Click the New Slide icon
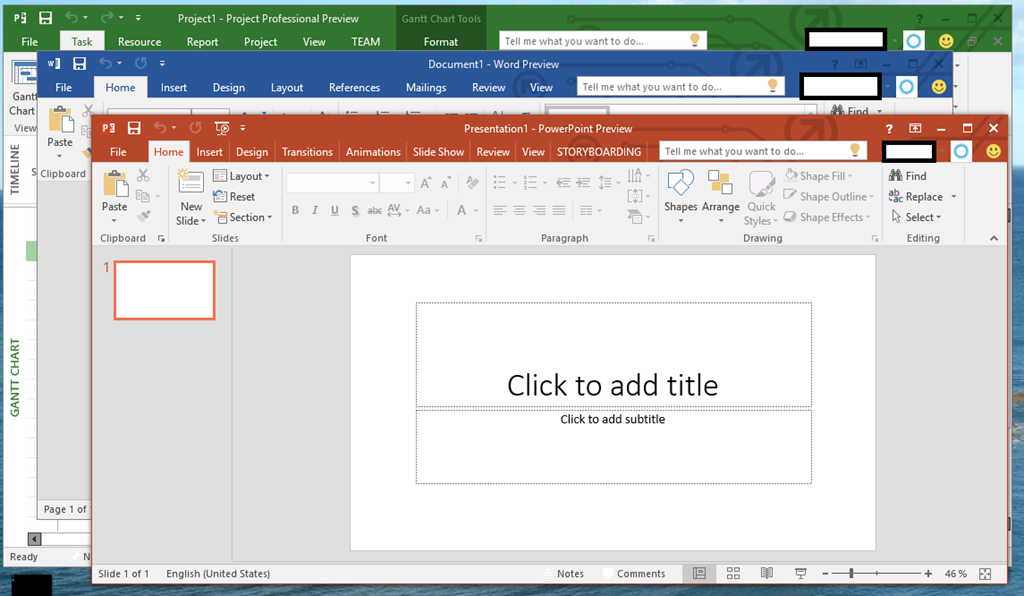This screenshot has width=1024, height=596. pos(191,183)
